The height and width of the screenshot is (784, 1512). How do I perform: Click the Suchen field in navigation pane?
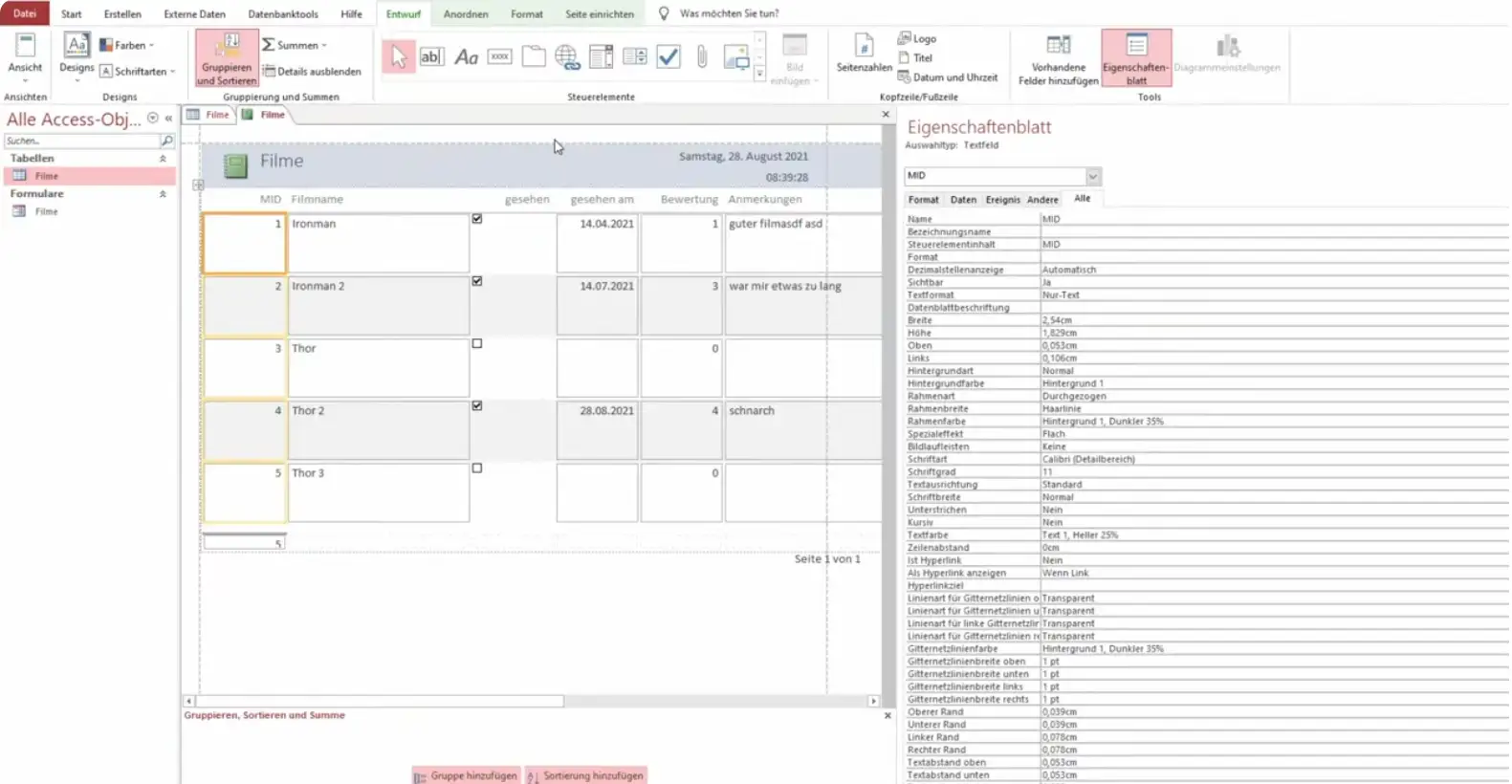(x=81, y=141)
